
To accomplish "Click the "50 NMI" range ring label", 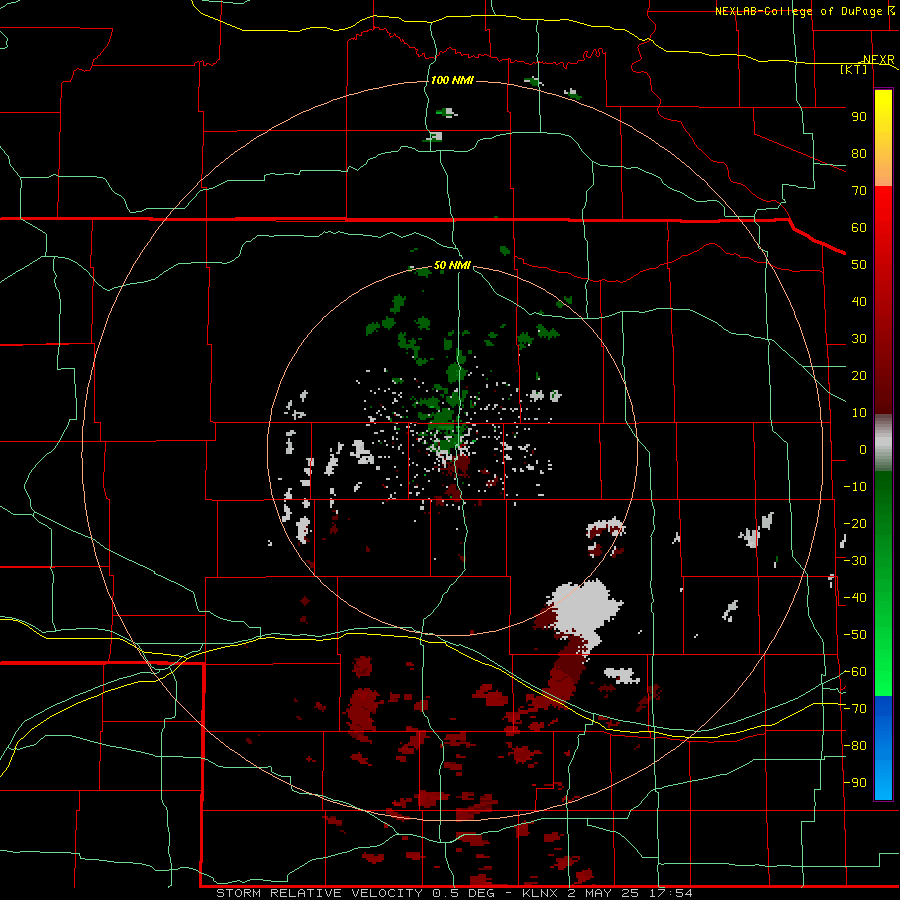I will pyautogui.click(x=452, y=265).
